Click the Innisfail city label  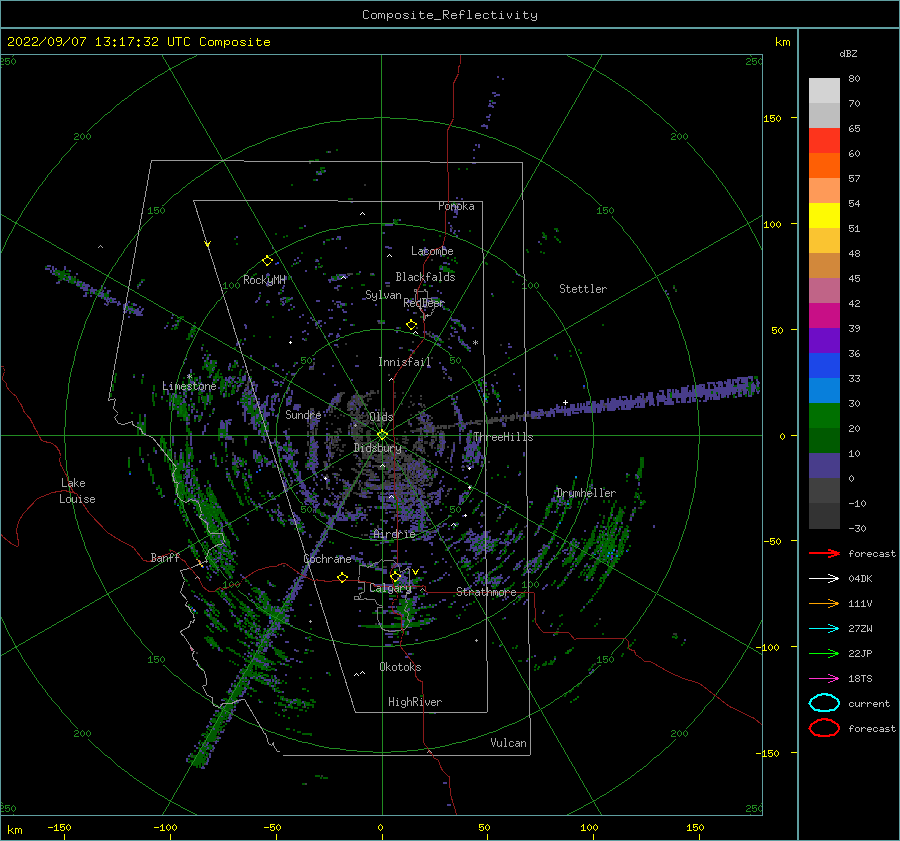404,362
